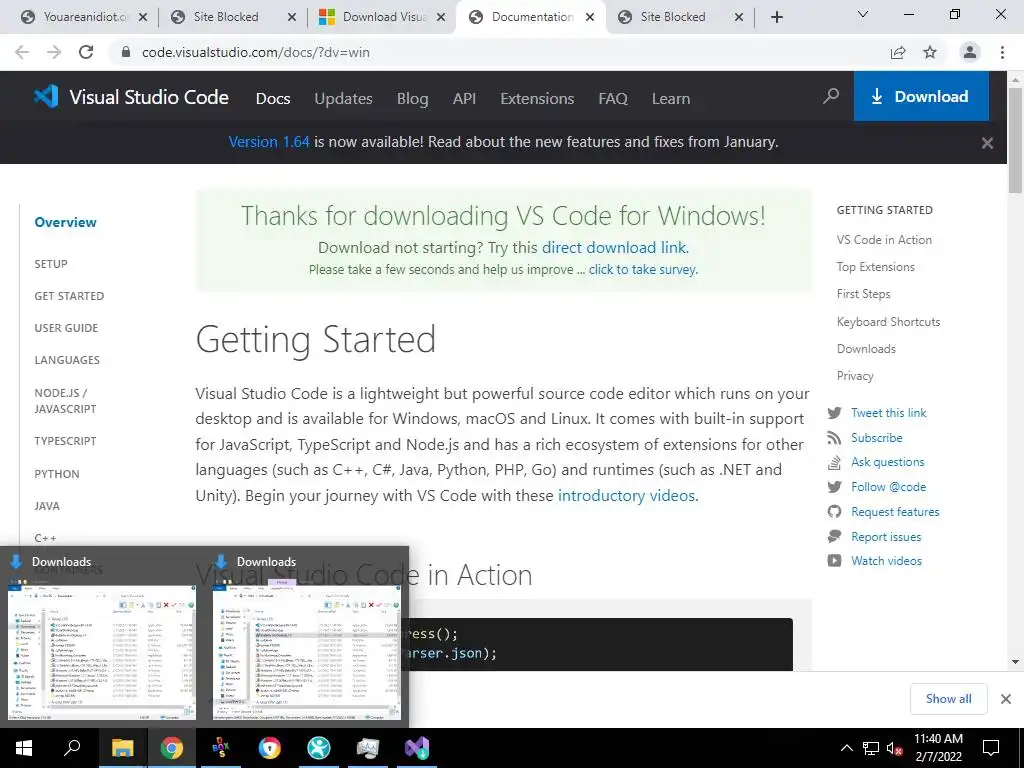The height and width of the screenshot is (768, 1024).
Task: Click the Visual Studio Code logo icon
Action: click(46, 97)
